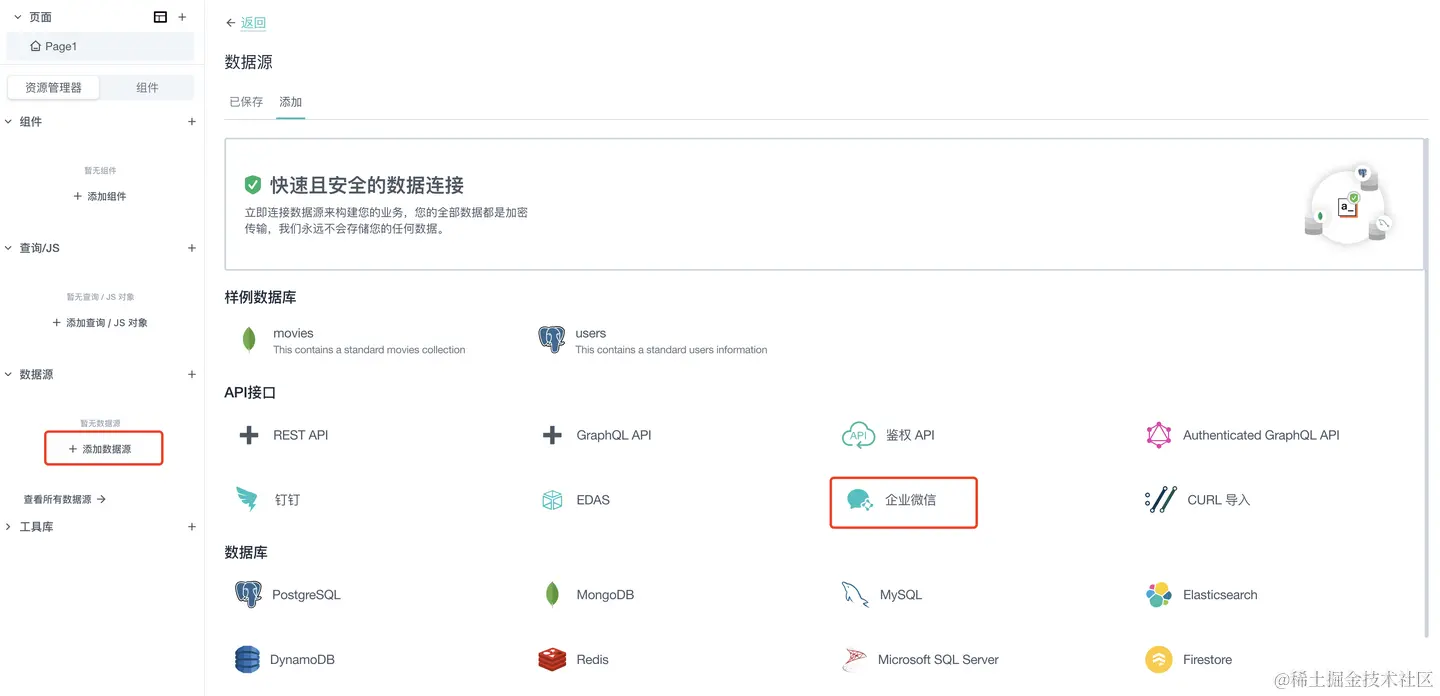Collapse the 页面 section chevron
Viewport: 1440px width, 696px height.
(17, 17)
